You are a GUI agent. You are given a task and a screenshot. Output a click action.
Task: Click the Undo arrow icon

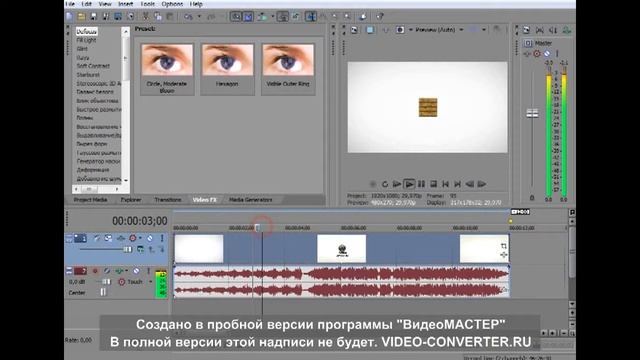click(188, 17)
